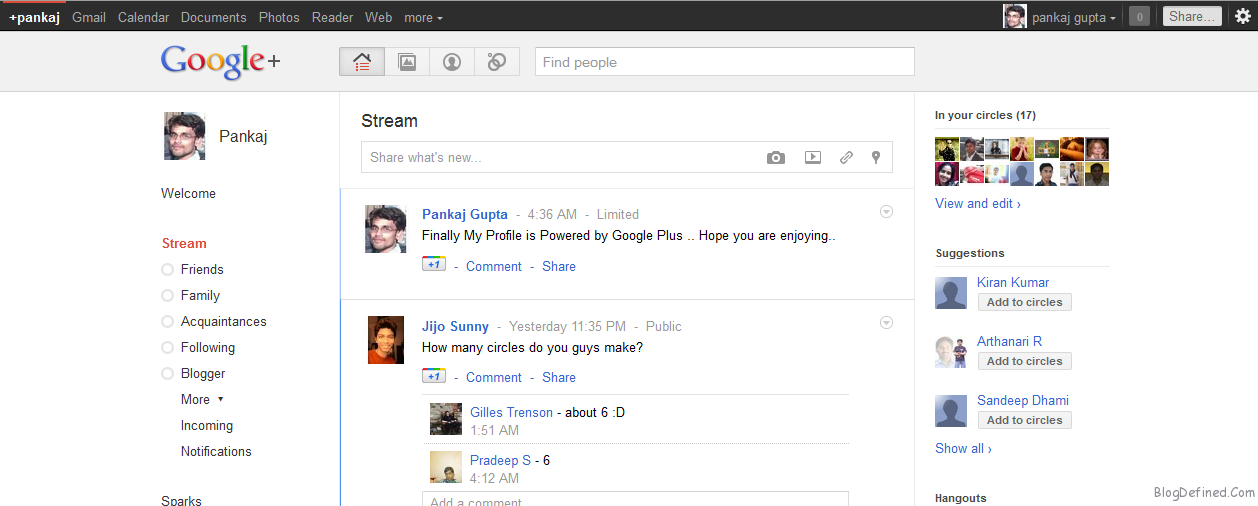Click Arthanari R's suggestion avatar
The height and width of the screenshot is (506, 1258).
click(x=951, y=352)
